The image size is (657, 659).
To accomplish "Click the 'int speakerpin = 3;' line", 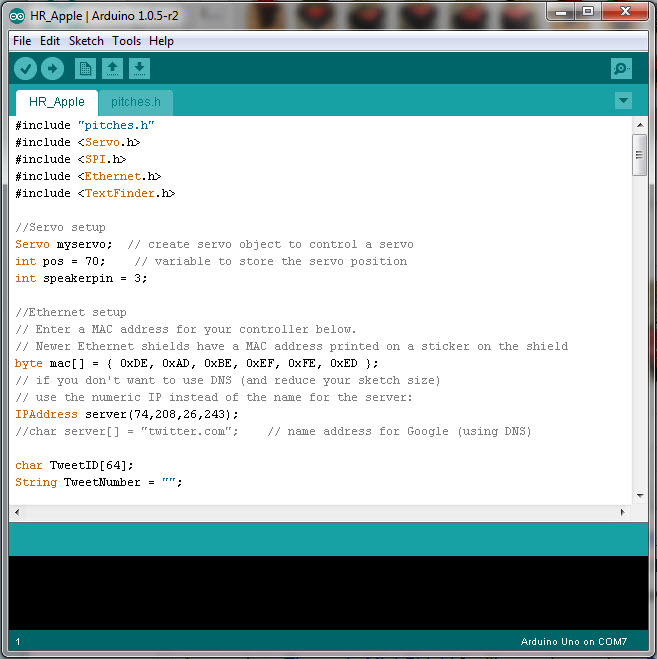I will point(82,278).
